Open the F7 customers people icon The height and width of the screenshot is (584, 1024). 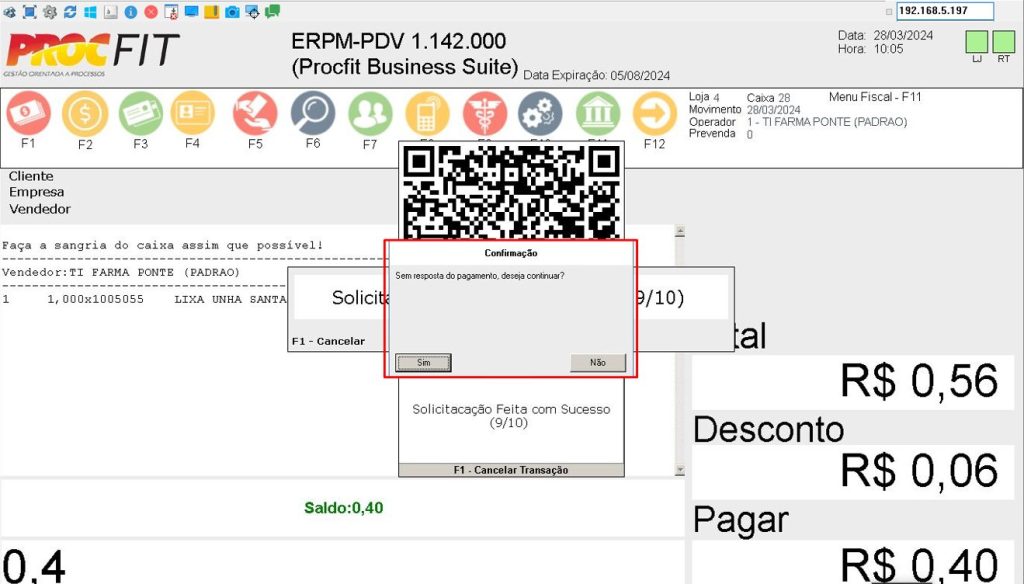(x=370, y=114)
